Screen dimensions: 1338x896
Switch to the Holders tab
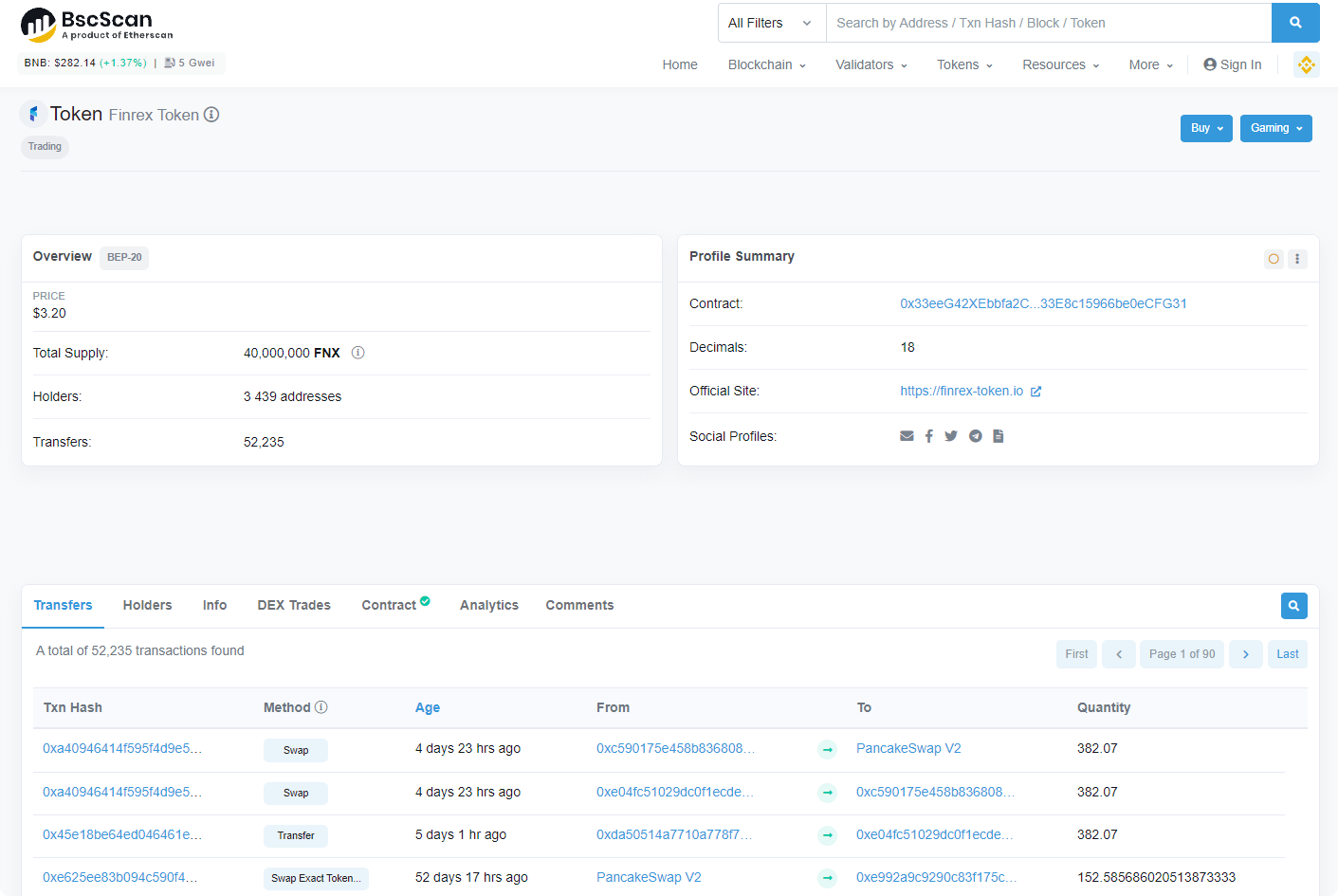coord(148,606)
